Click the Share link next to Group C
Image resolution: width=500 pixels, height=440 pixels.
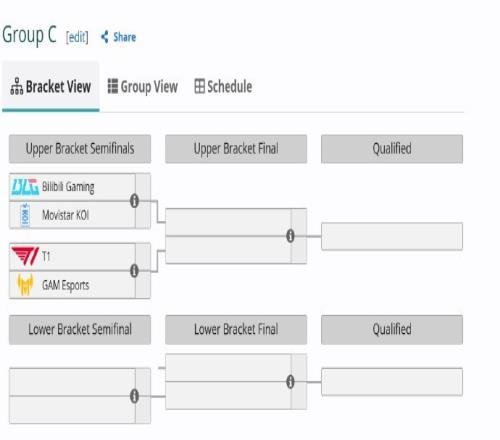tap(118, 37)
